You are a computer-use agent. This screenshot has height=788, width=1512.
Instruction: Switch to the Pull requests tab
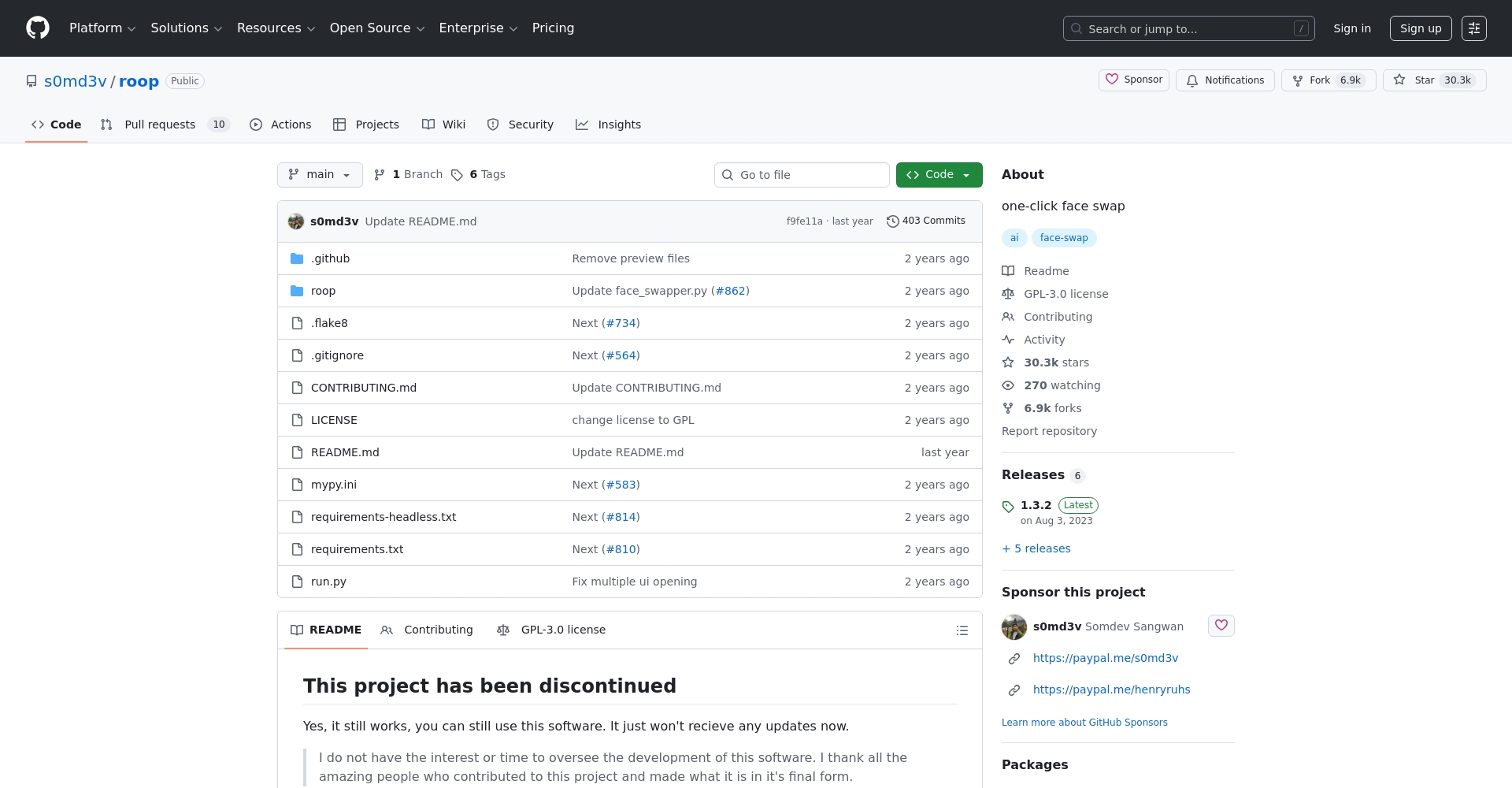pyautogui.click(x=160, y=125)
